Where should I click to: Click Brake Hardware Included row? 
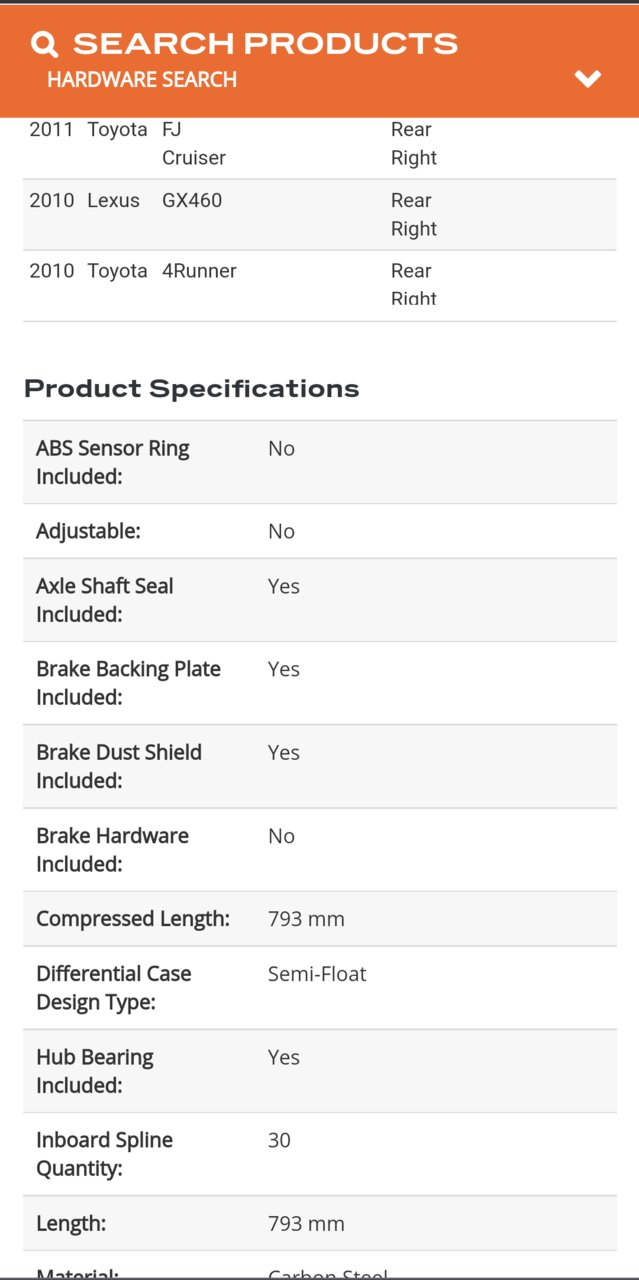pyautogui.click(x=320, y=849)
